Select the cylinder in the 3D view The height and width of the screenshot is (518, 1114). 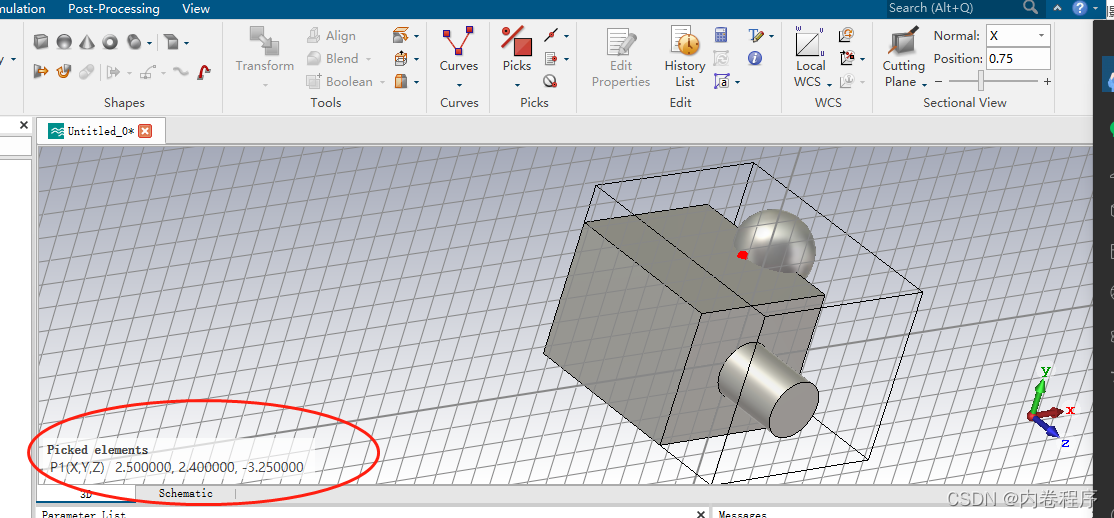767,389
